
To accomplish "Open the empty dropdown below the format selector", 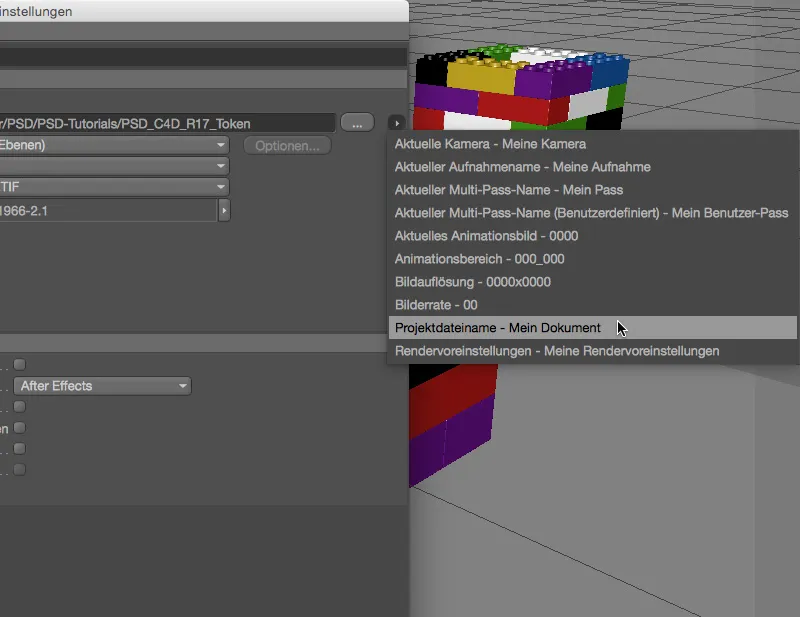I will (x=114, y=166).
